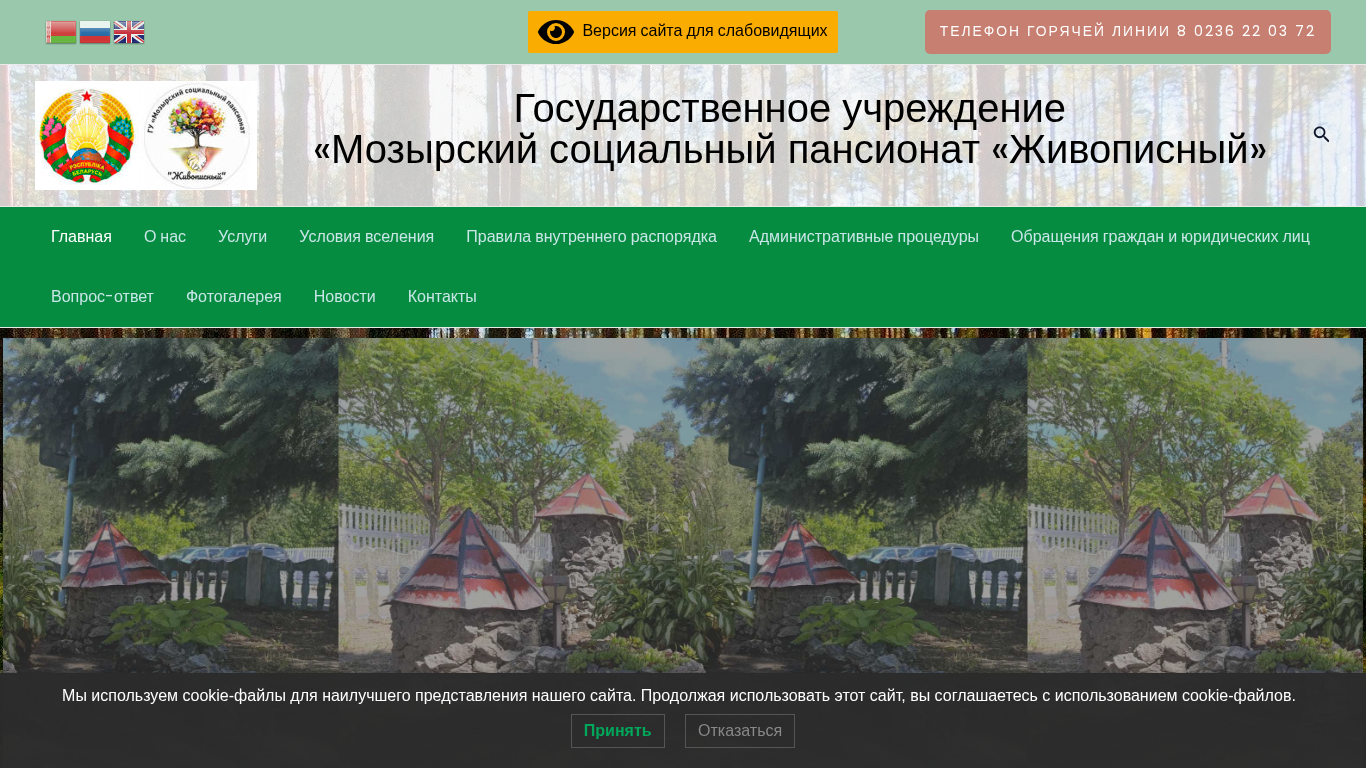Click the garden slideshow banner image

point(683,505)
